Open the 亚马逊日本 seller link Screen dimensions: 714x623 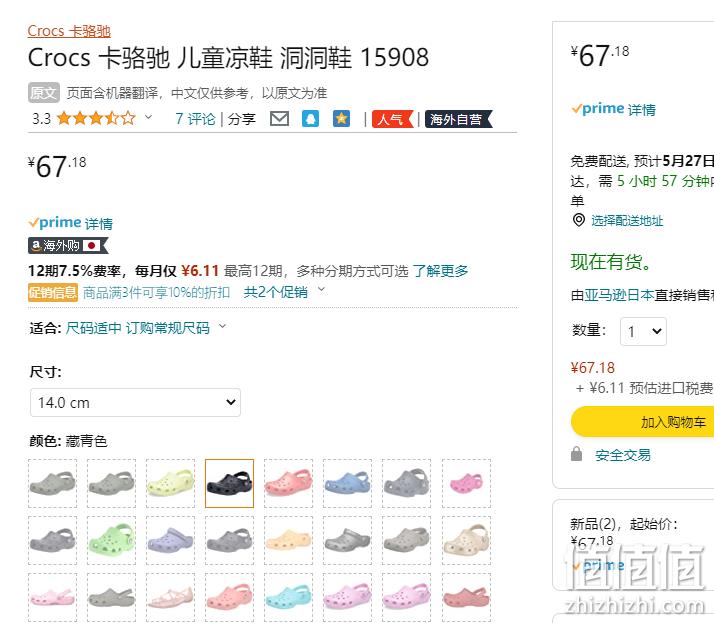tap(619, 295)
